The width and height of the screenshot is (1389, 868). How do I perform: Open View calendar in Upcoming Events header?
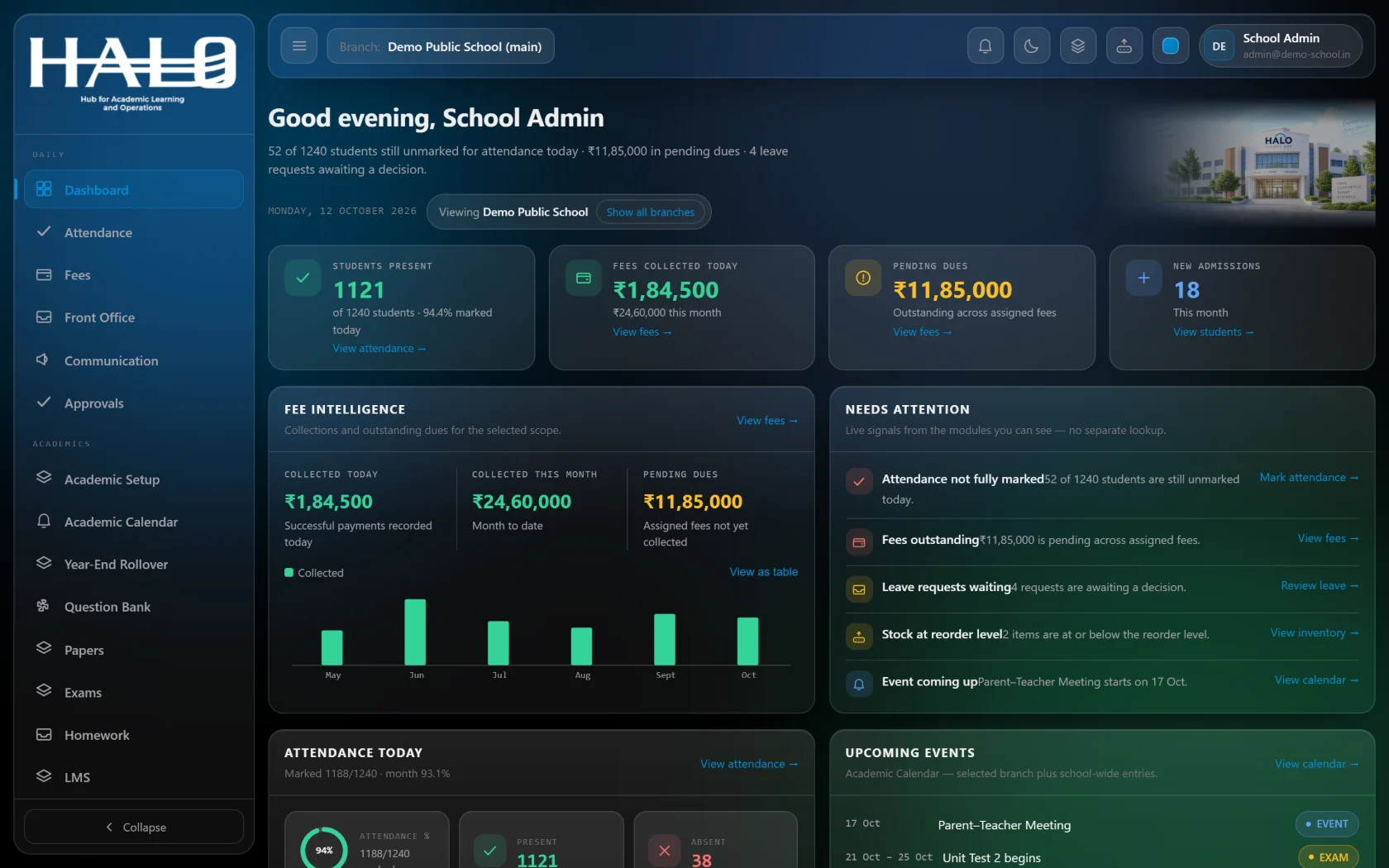[x=1316, y=763]
